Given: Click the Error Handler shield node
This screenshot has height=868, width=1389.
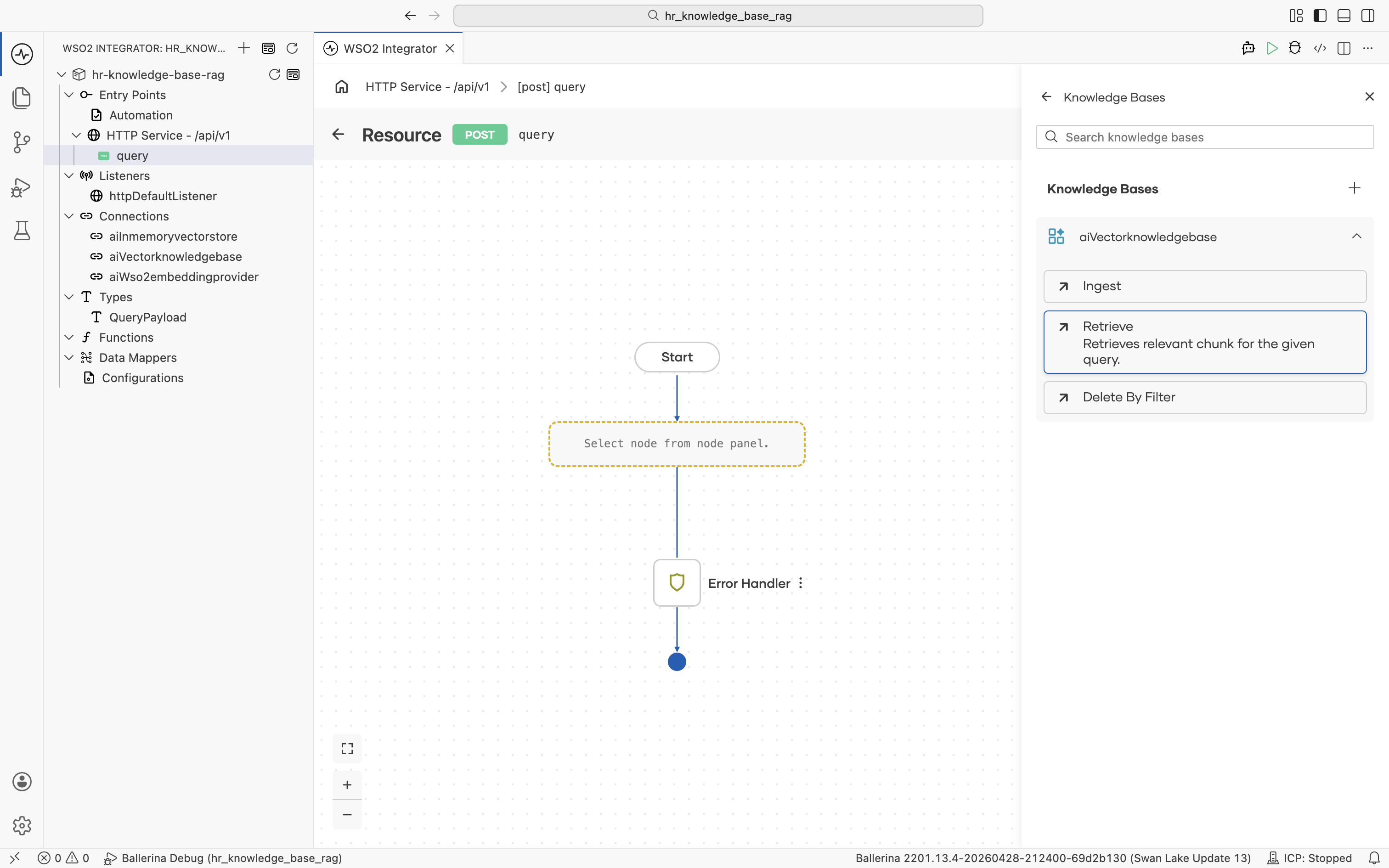Looking at the screenshot, I should (677, 583).
